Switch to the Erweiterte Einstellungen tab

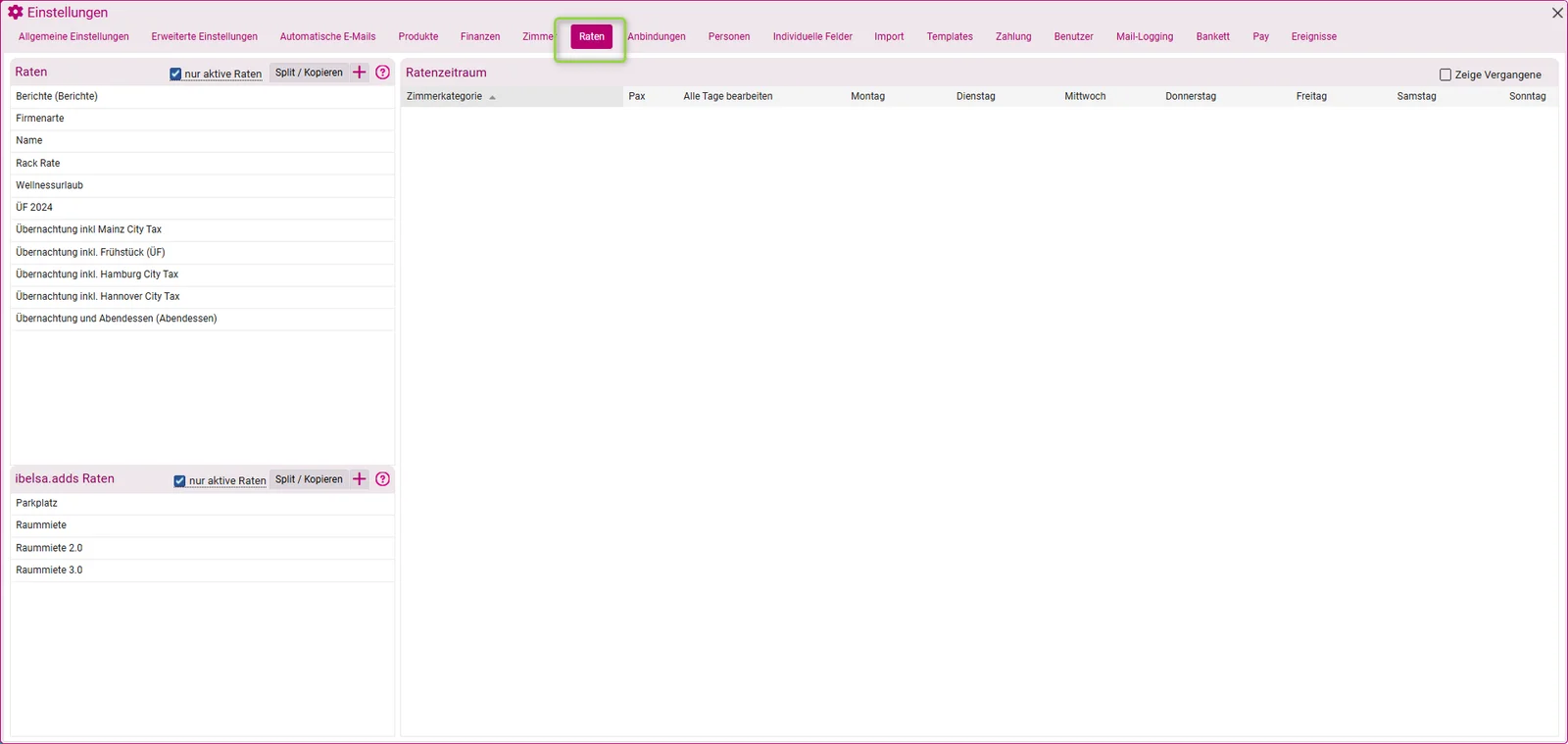(205, 36)
